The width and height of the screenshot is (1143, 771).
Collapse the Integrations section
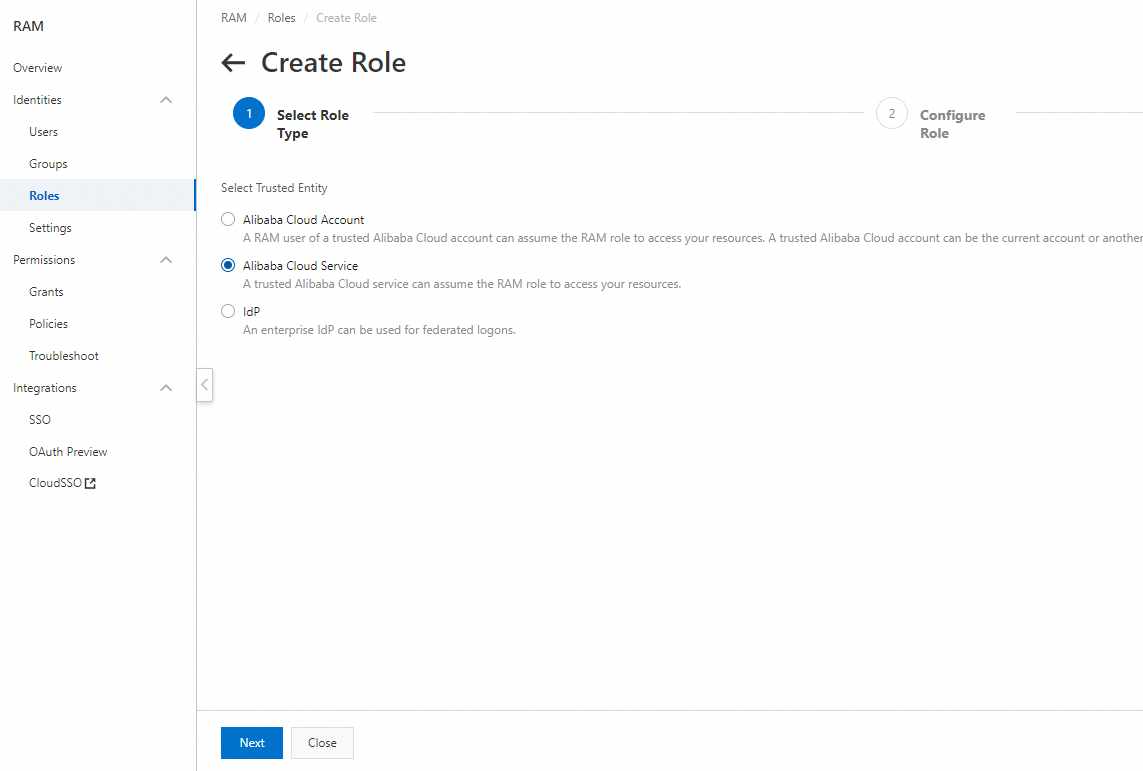166,387
